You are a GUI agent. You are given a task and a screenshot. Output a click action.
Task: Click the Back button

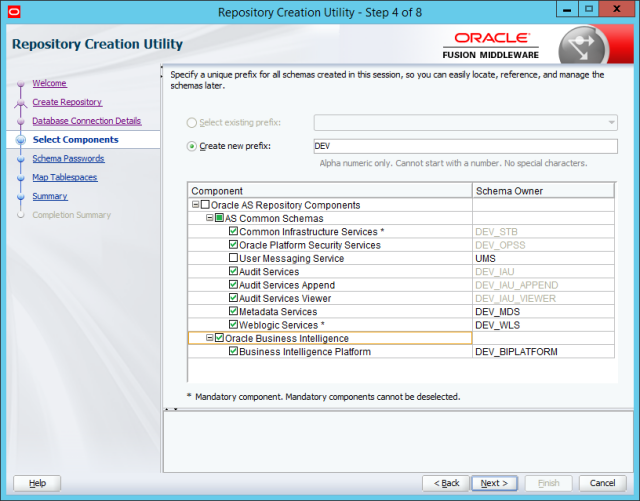tap(446, 483)
